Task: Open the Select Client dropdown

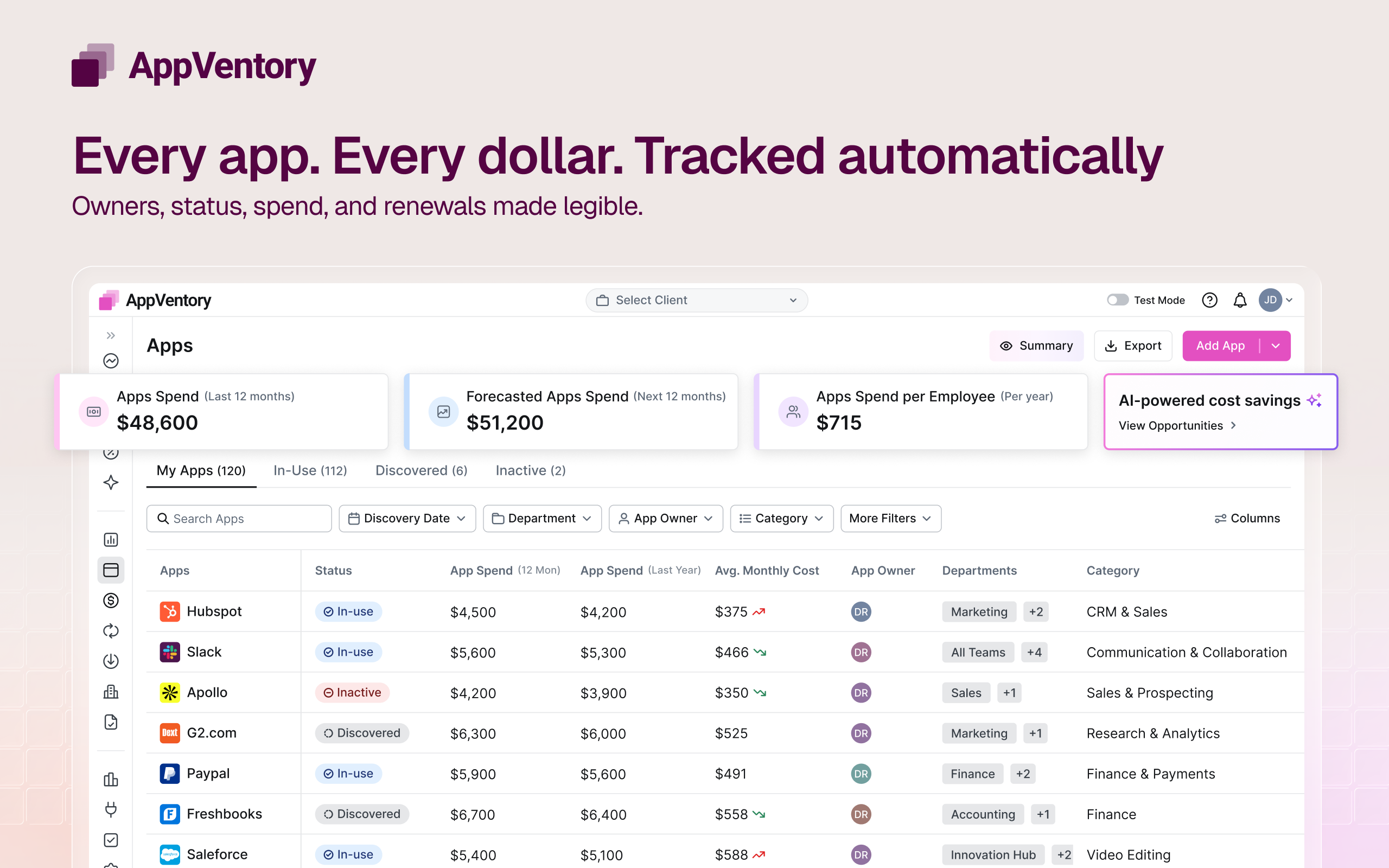Action: [x=696, y=300]
